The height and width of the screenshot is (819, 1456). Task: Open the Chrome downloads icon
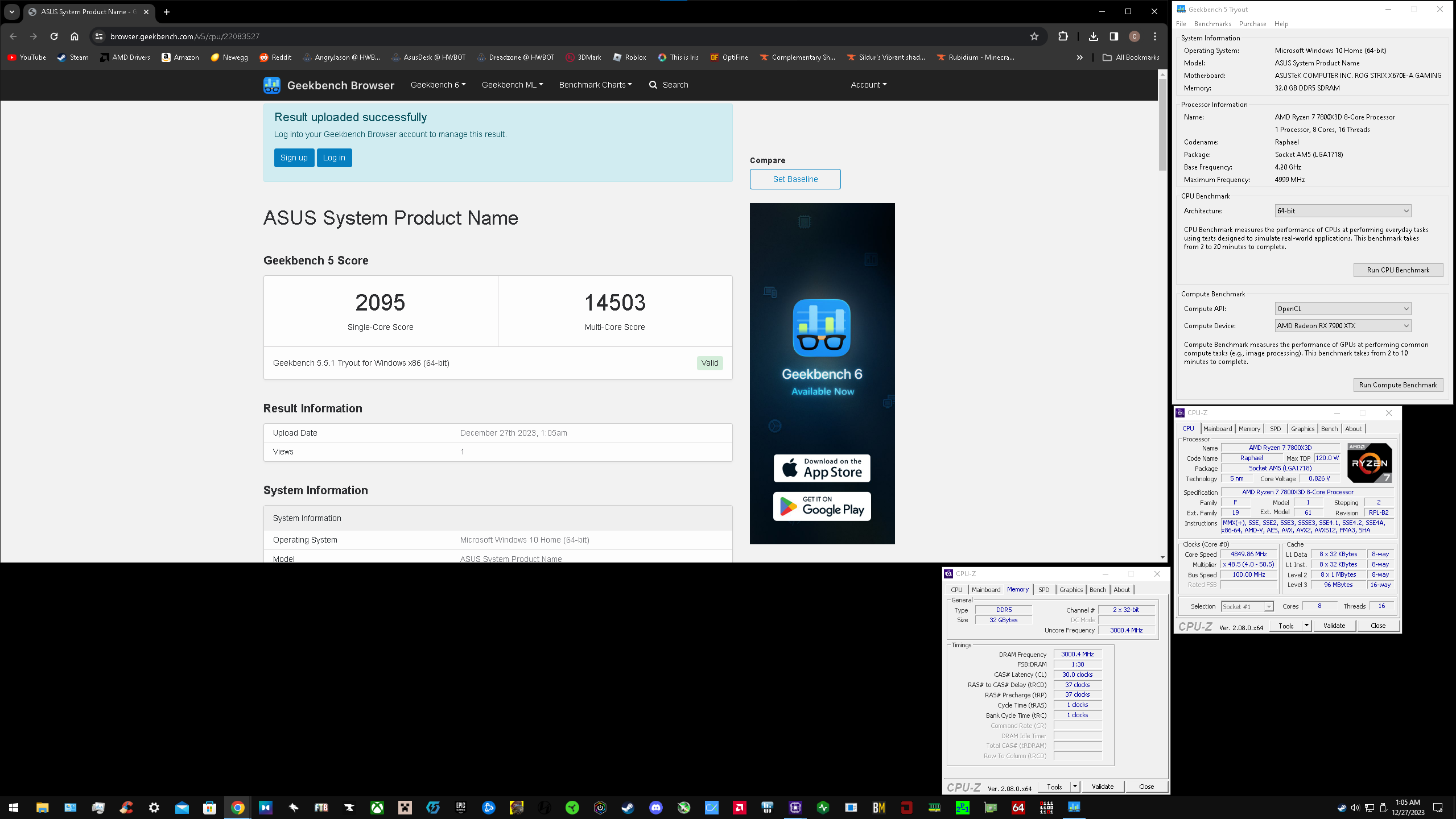pyautogui.click(x=1093, y=36)
